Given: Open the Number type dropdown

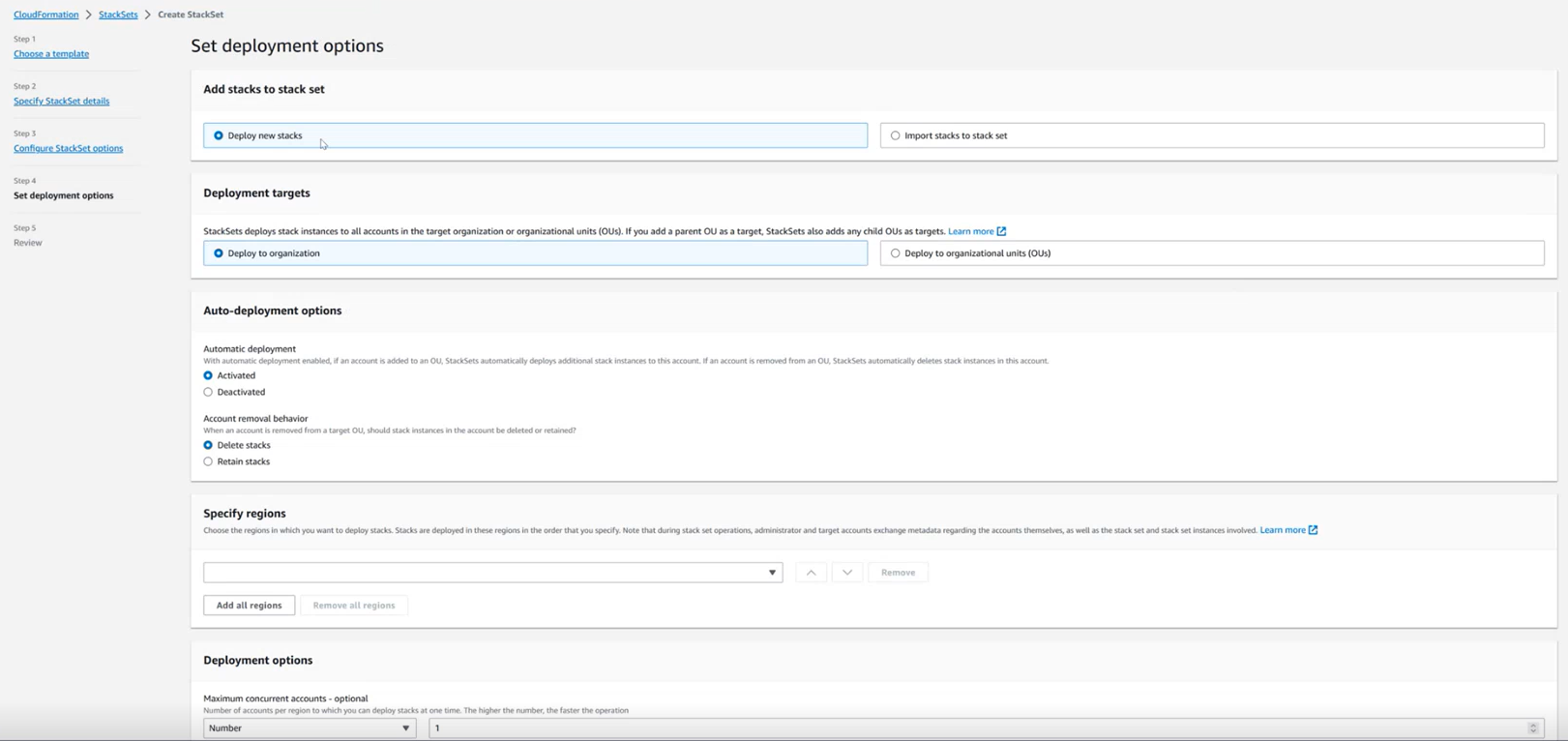Looking at the screenshot, I should pos(309,728).
